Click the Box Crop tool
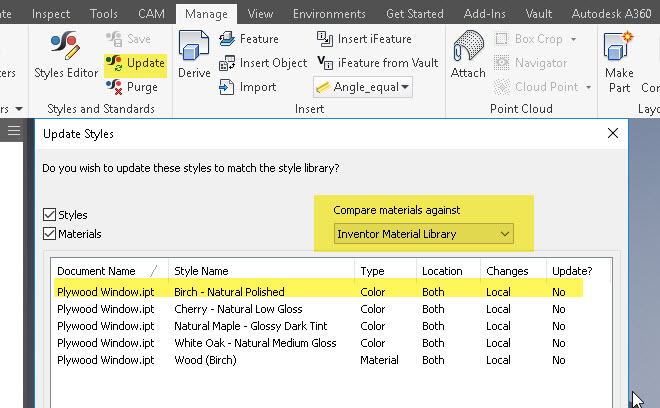 click(529, 39)
